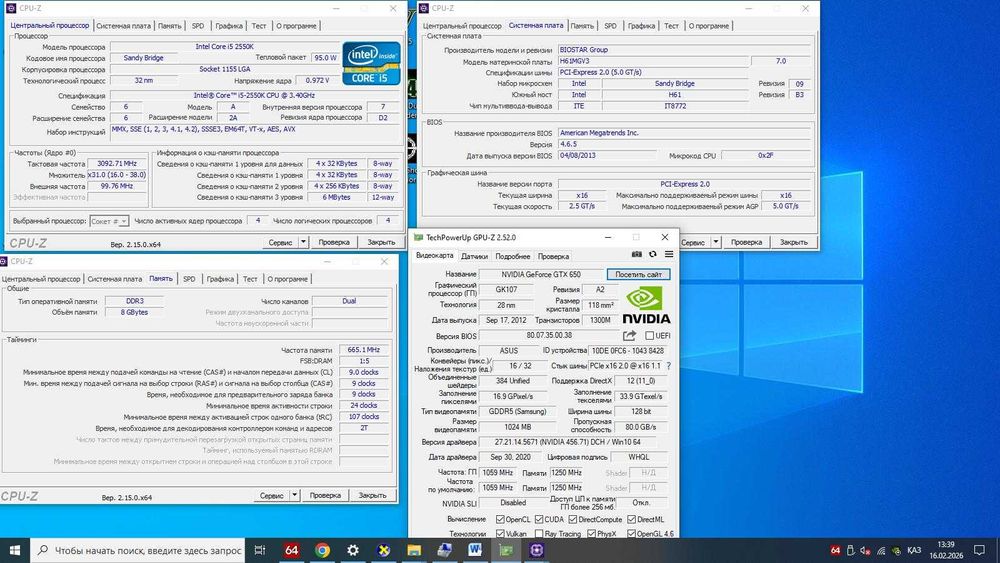This screenshot has height=563, width=1000.
Task: Toggle the UEFI checkbox in GPU-Z
Action: click(x=649, y=335)
